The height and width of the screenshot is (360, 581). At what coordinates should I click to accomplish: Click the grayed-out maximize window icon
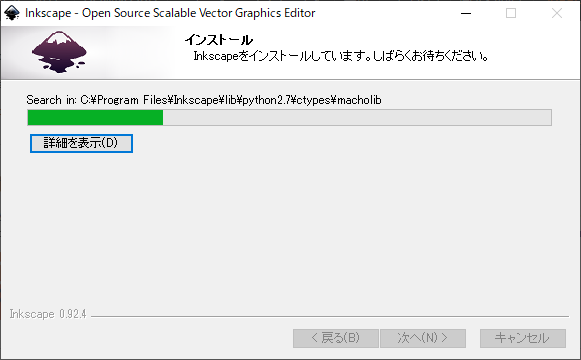pos(511,13)
